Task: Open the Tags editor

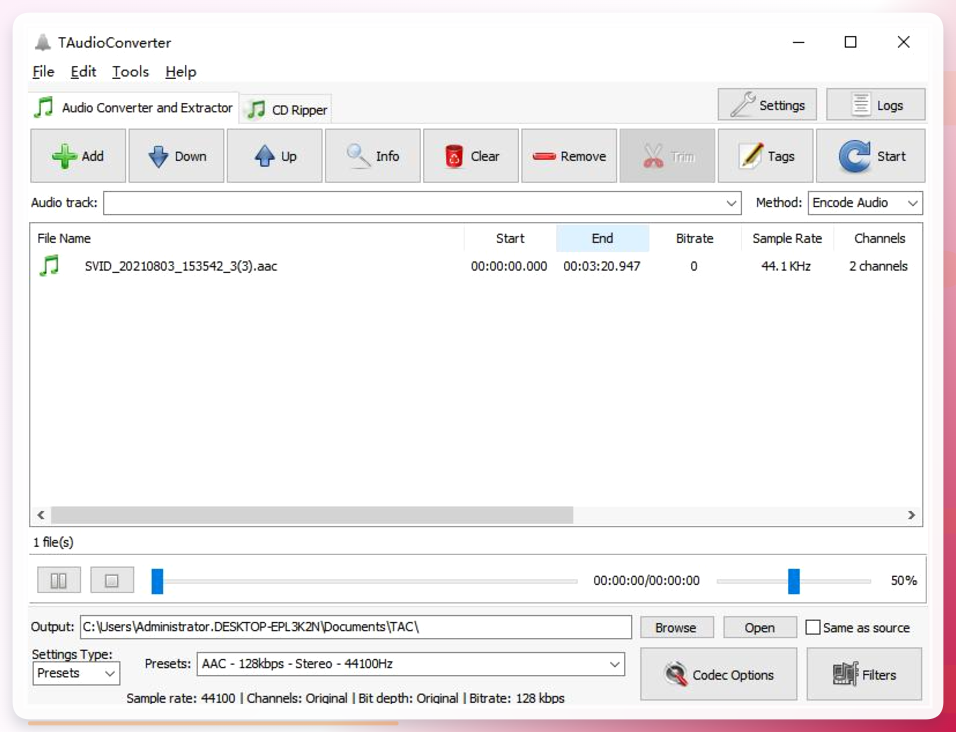Action: tap(765, 155)
